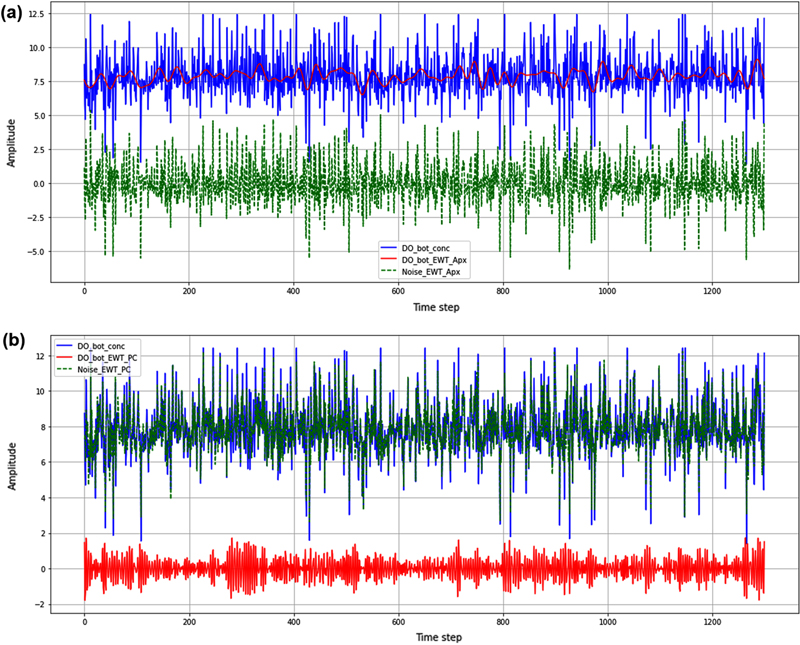
Task: Click the 5.0 y-axis tick label
Action: pyautogui.click(x=39, y=116)
